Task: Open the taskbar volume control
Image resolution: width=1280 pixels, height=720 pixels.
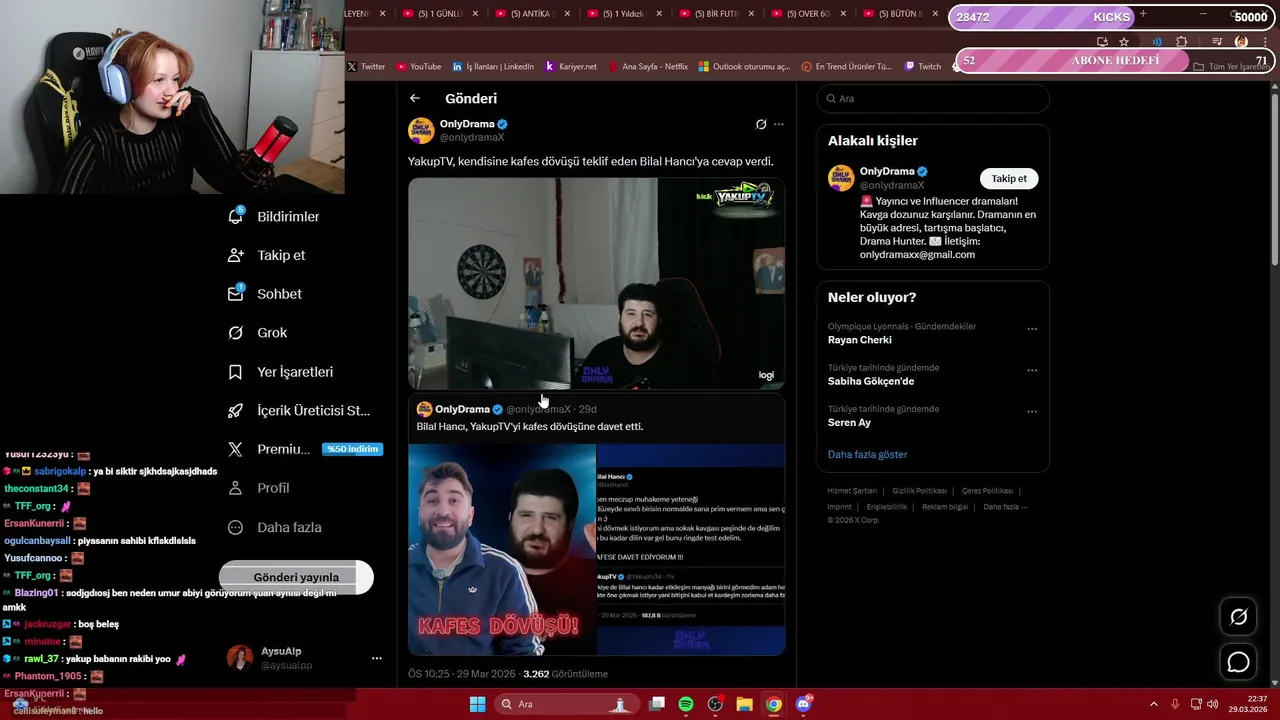Action: tap(1212, 704)
